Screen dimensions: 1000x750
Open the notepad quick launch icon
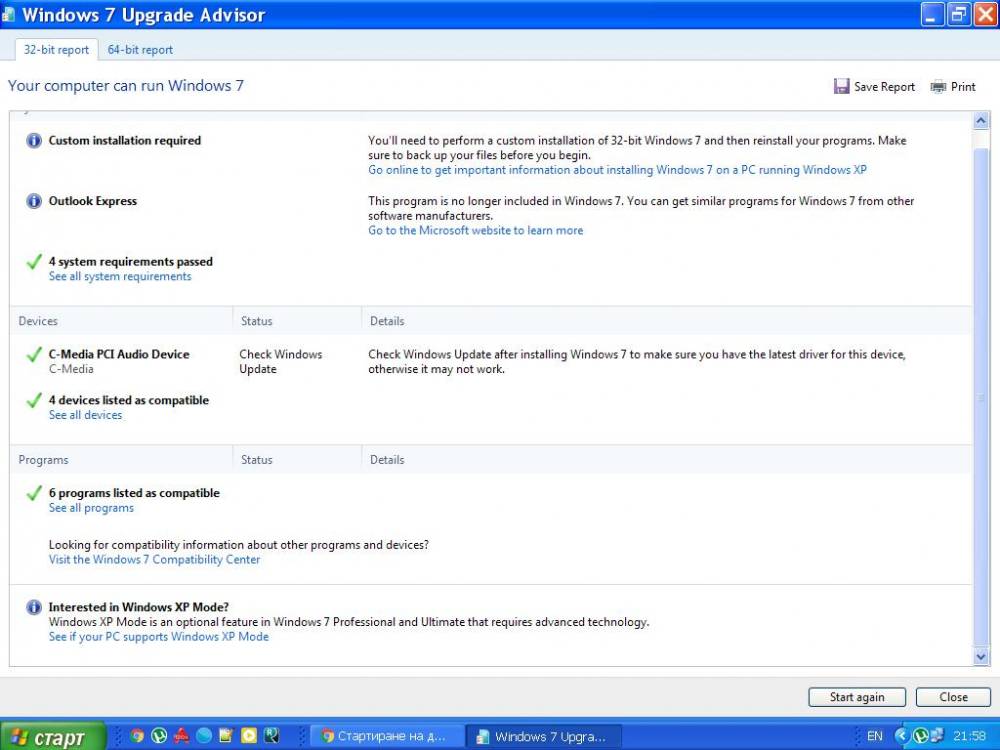click(x=226, y=736)
